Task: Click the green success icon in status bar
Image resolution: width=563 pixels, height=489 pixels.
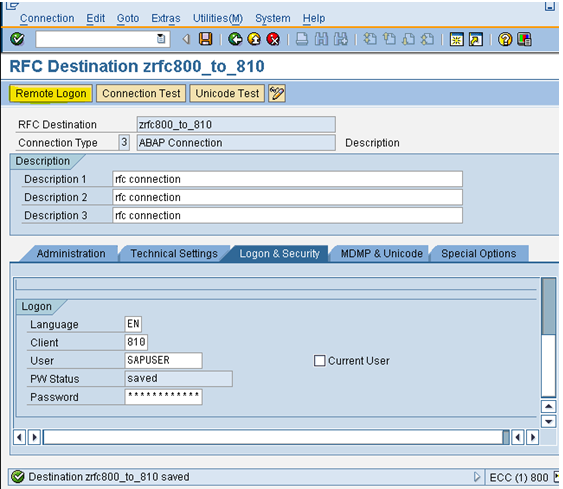Action: (x=18, y=477)
